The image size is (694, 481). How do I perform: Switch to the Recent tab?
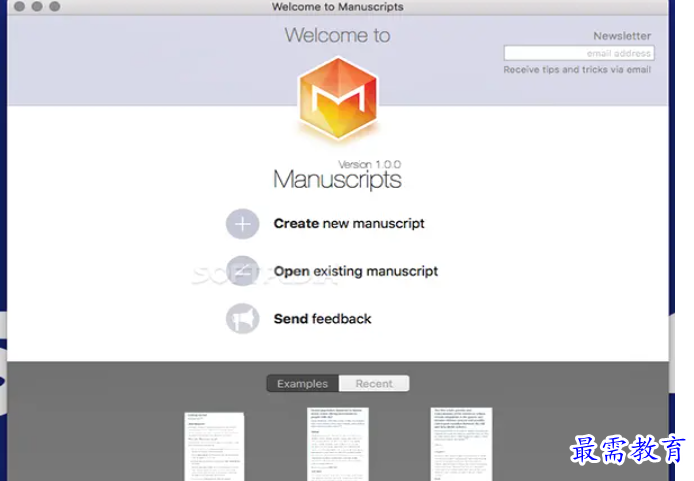pos(374,384)
